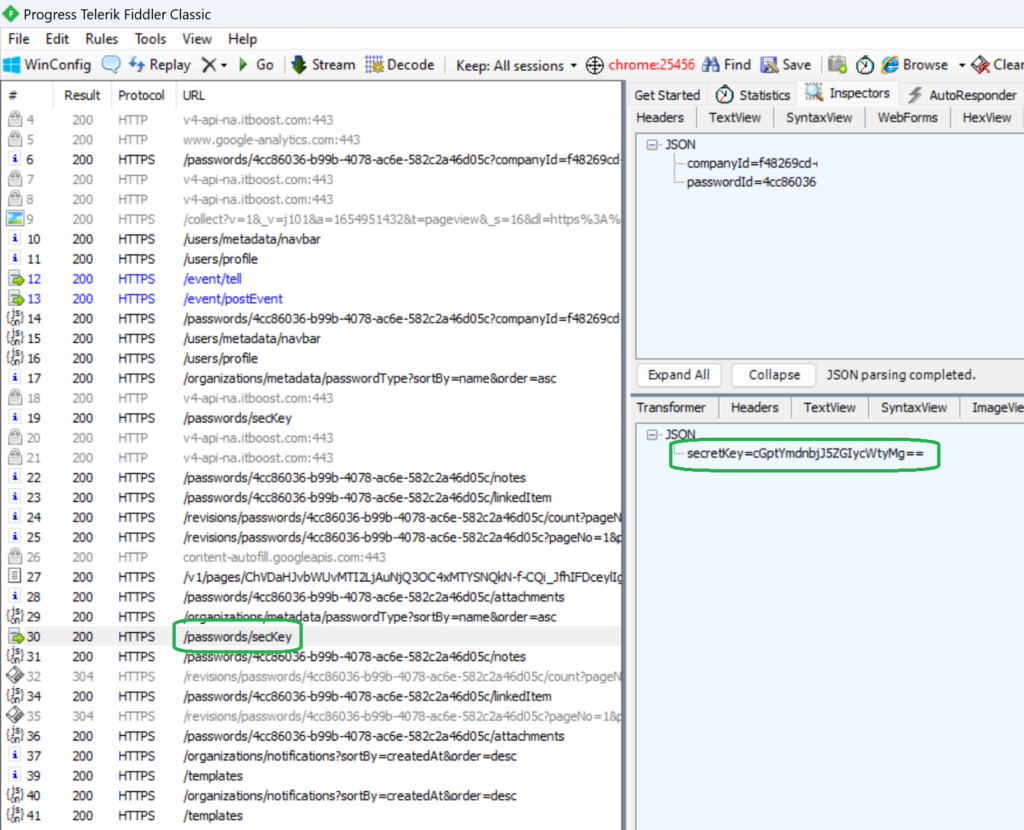Select request SyntaxView tab
This screenshot has height=830, width=1024.
pos(819,118)
